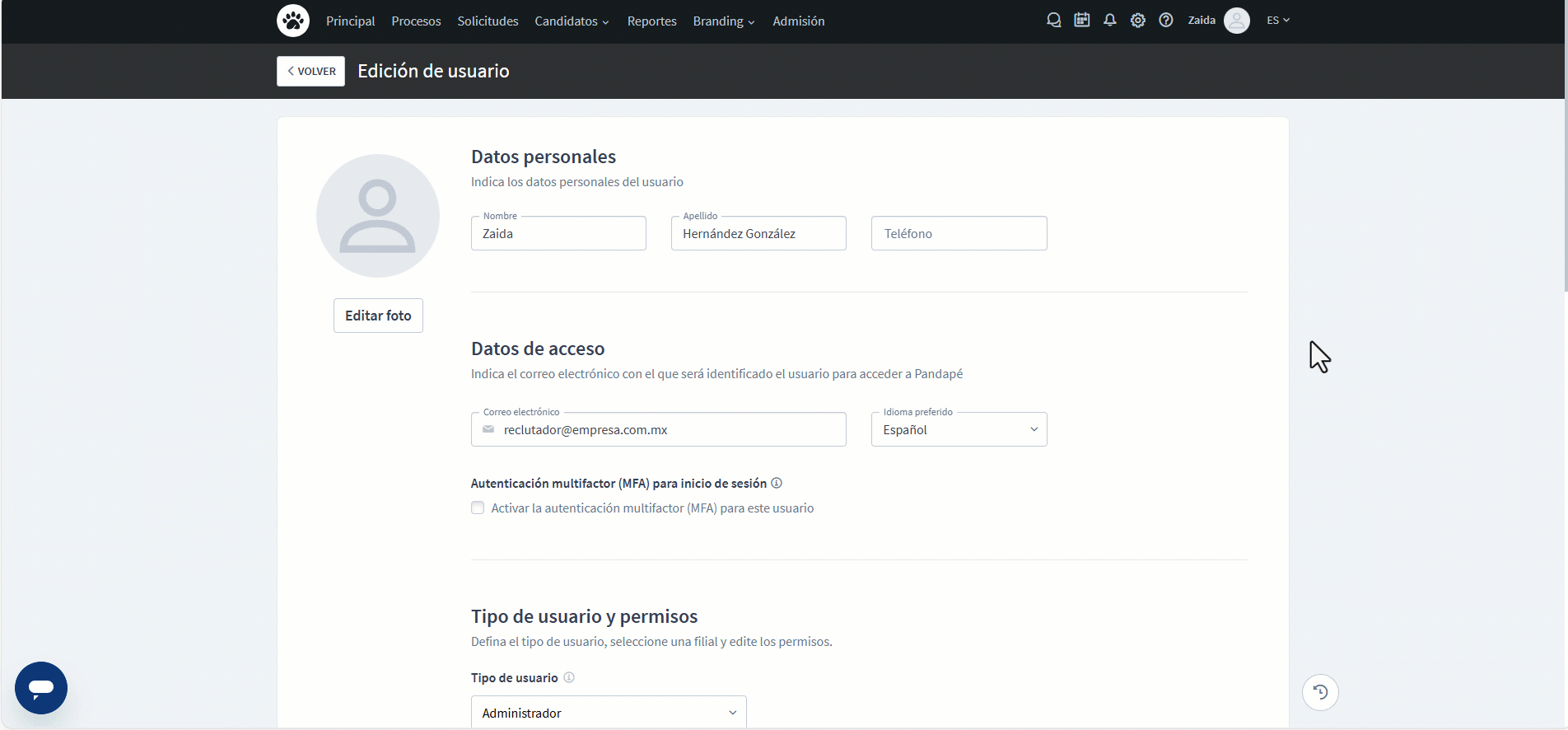
Task: Click the Volver button
Action: 310,71
